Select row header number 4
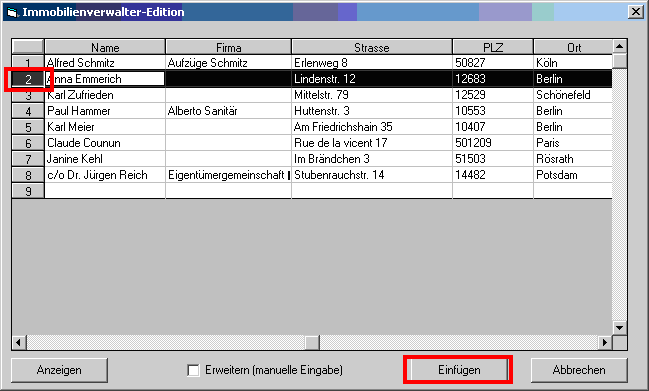This screenshot has height=391, width=649. (28, 111)
